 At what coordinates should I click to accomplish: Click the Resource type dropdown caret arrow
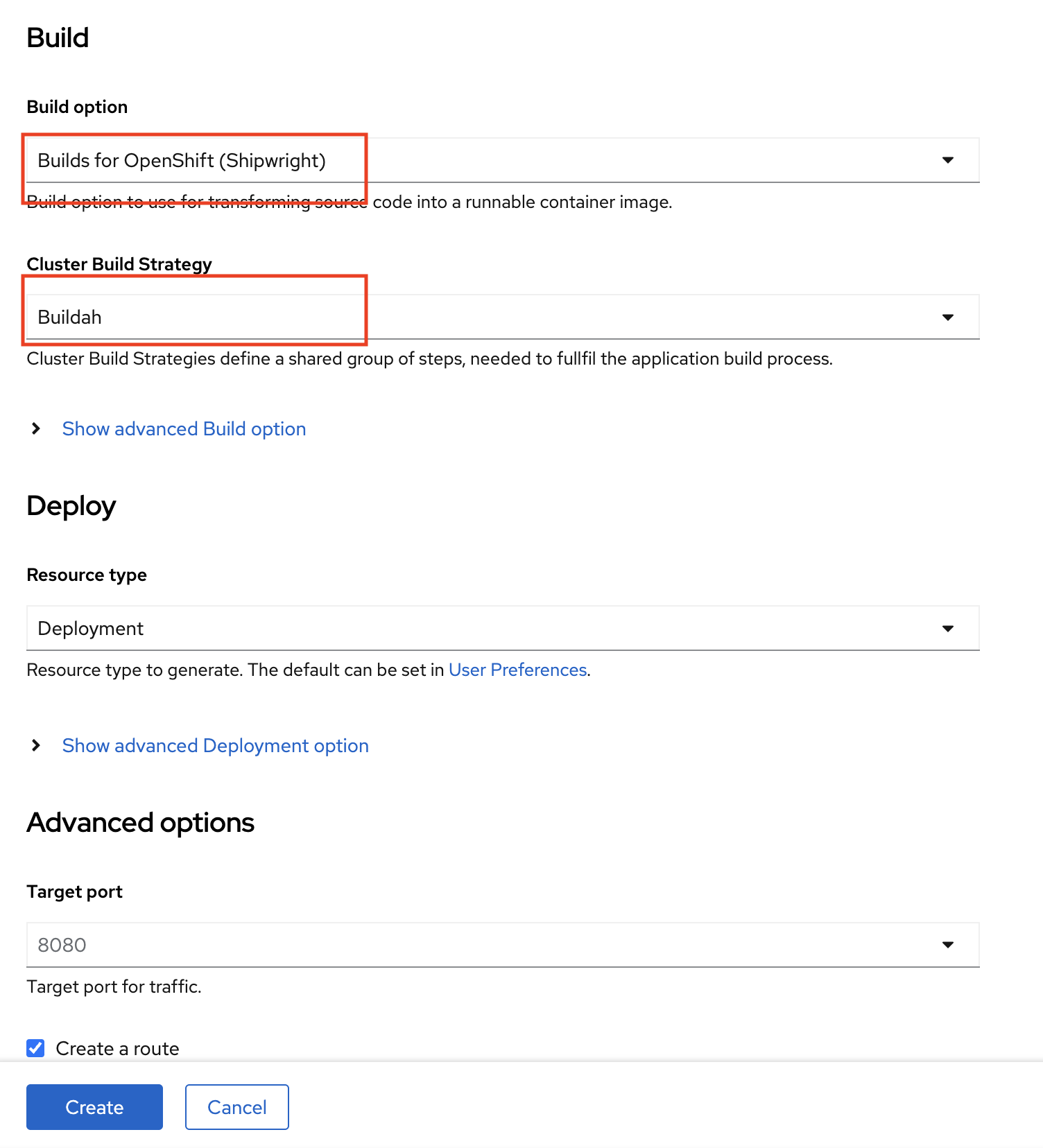pos(948,629)
